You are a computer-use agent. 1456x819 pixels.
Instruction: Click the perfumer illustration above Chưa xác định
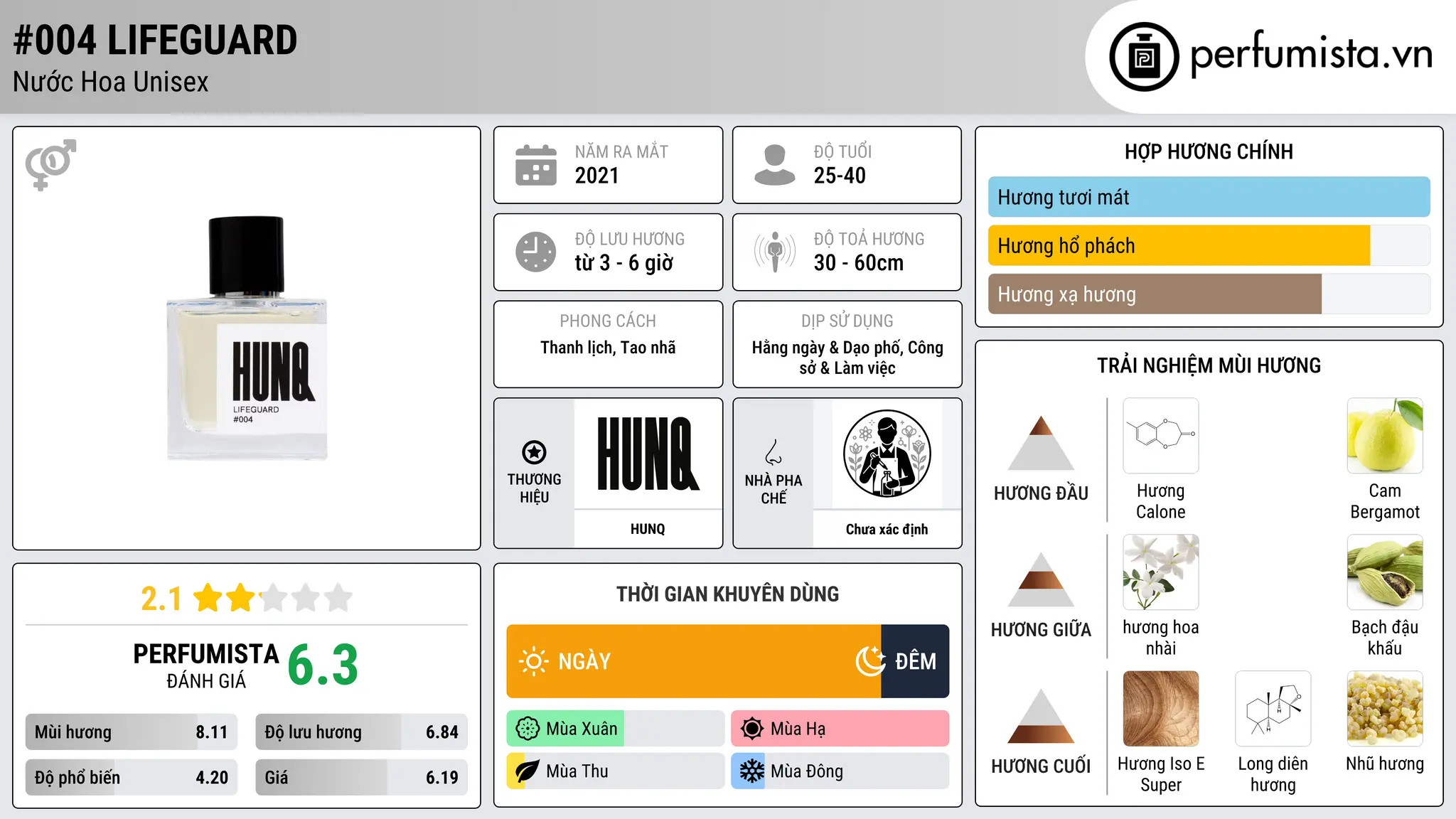point(887,454)
